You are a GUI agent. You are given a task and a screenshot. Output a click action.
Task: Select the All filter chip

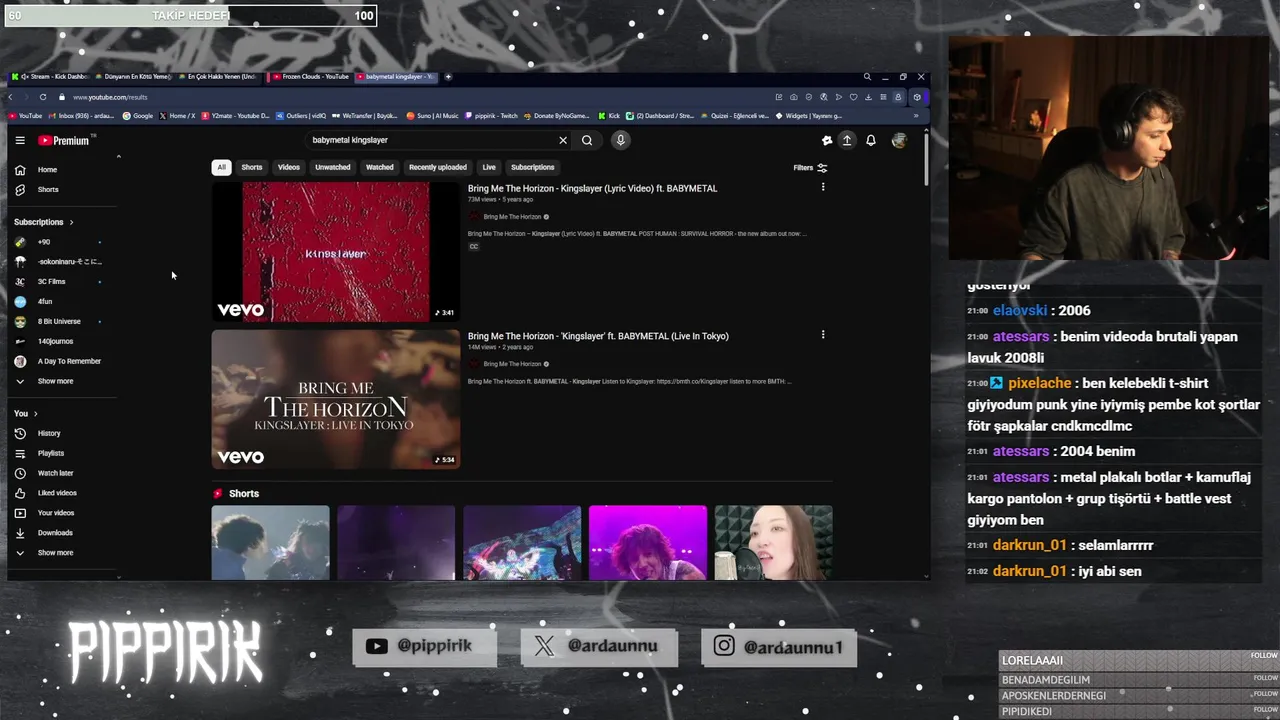(x=222, y=167)
